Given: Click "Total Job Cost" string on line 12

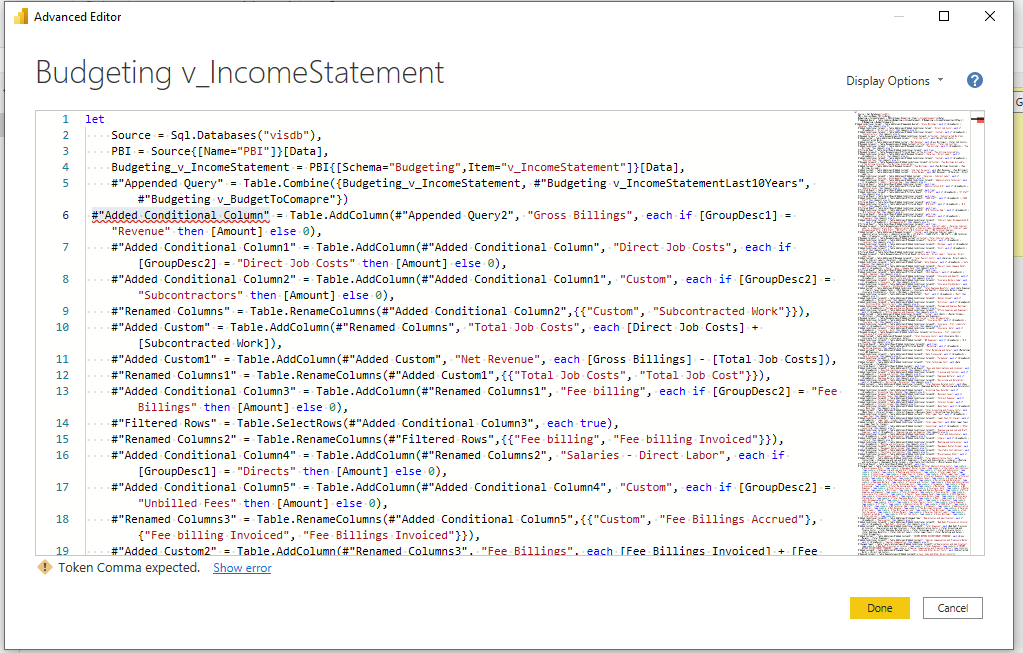Looking at the screenshot, I should coord(692,375).
